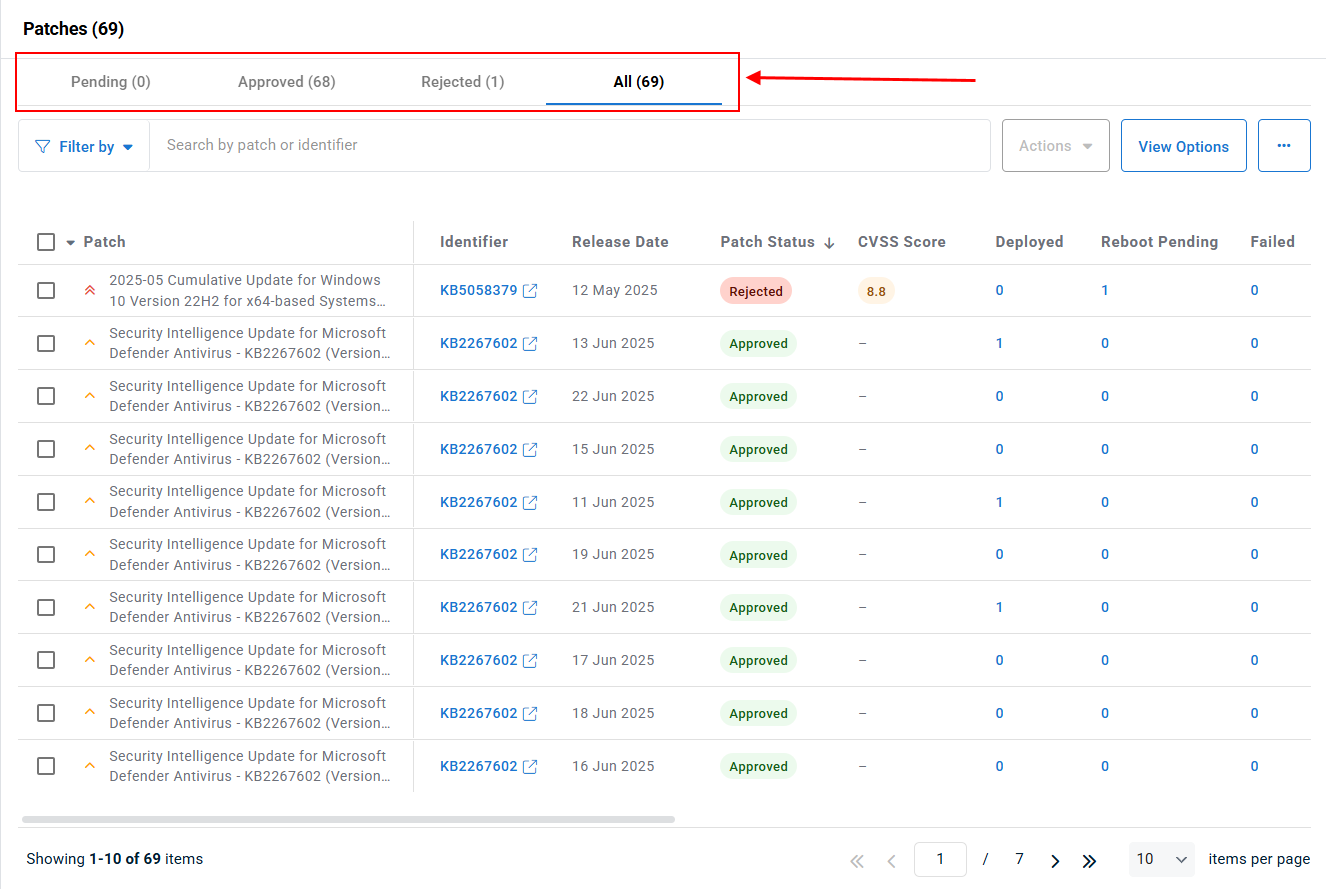Switch to the Pending (0) tab

tap(111, 82)
